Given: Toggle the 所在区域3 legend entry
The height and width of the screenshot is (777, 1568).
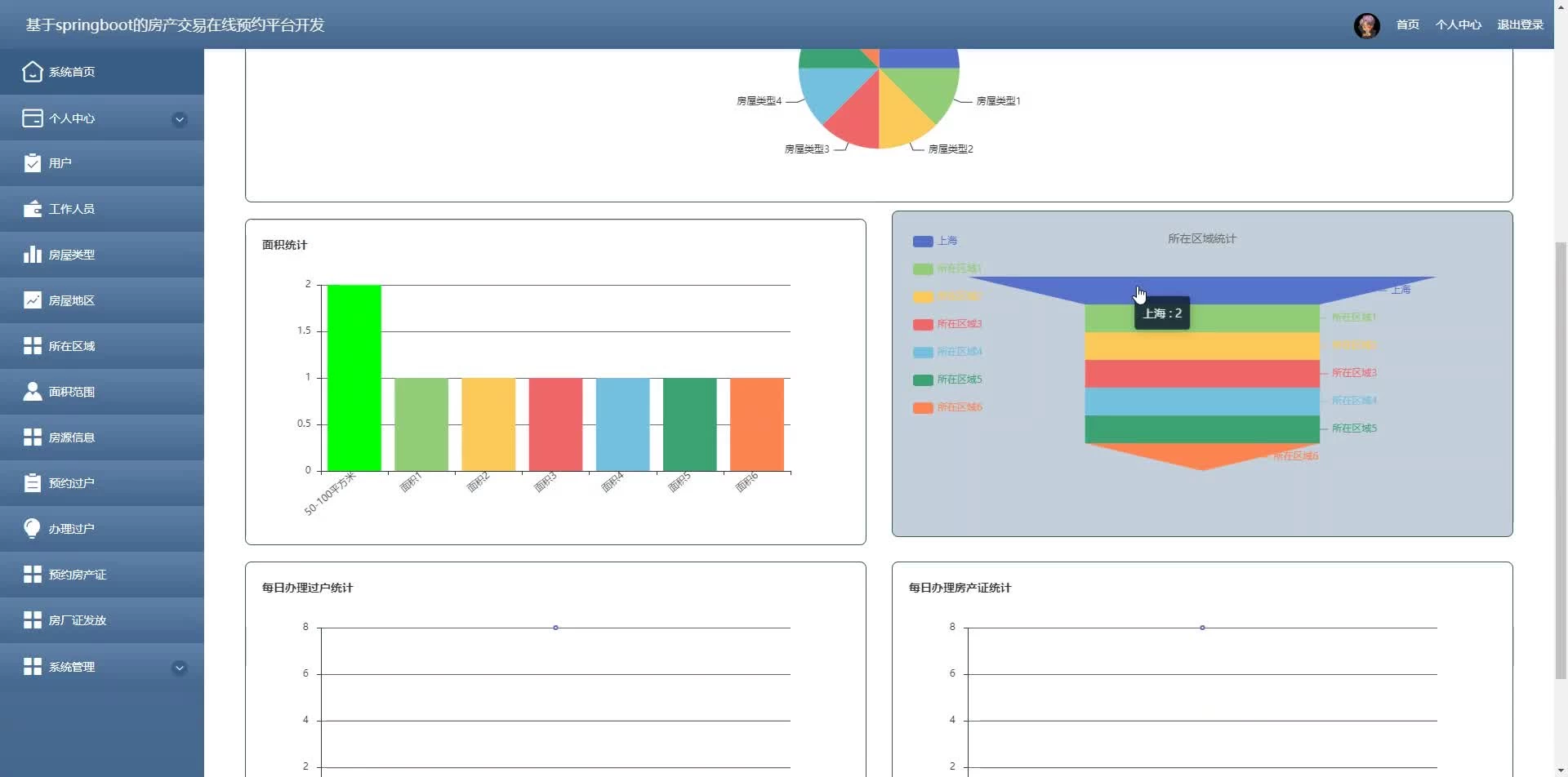Looking at the screenshot, I should 947,324.
